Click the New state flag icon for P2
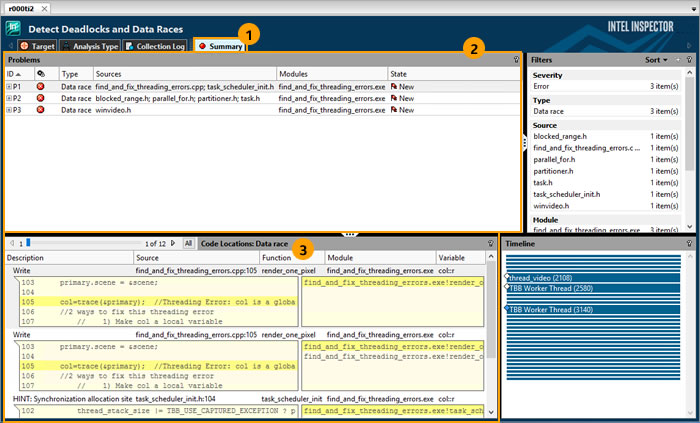 tap(394, 98)
